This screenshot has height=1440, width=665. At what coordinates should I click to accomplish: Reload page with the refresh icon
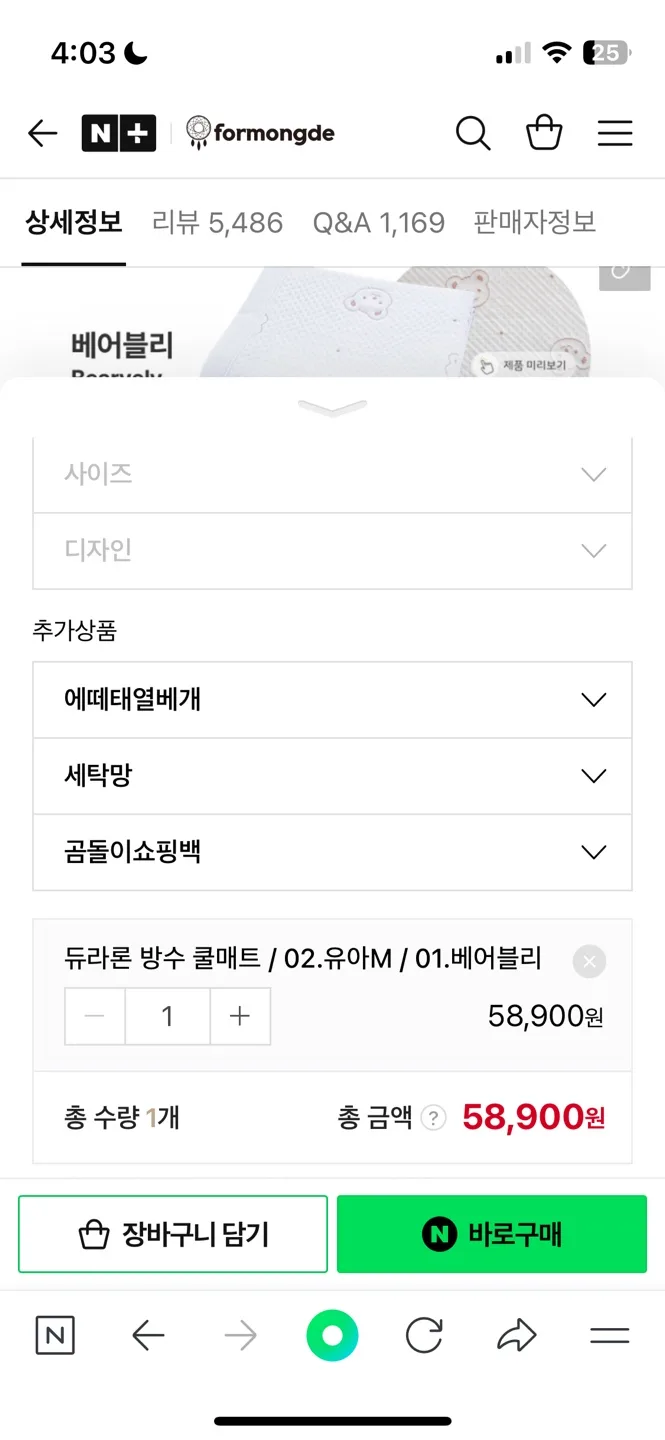pos(424,1335)
